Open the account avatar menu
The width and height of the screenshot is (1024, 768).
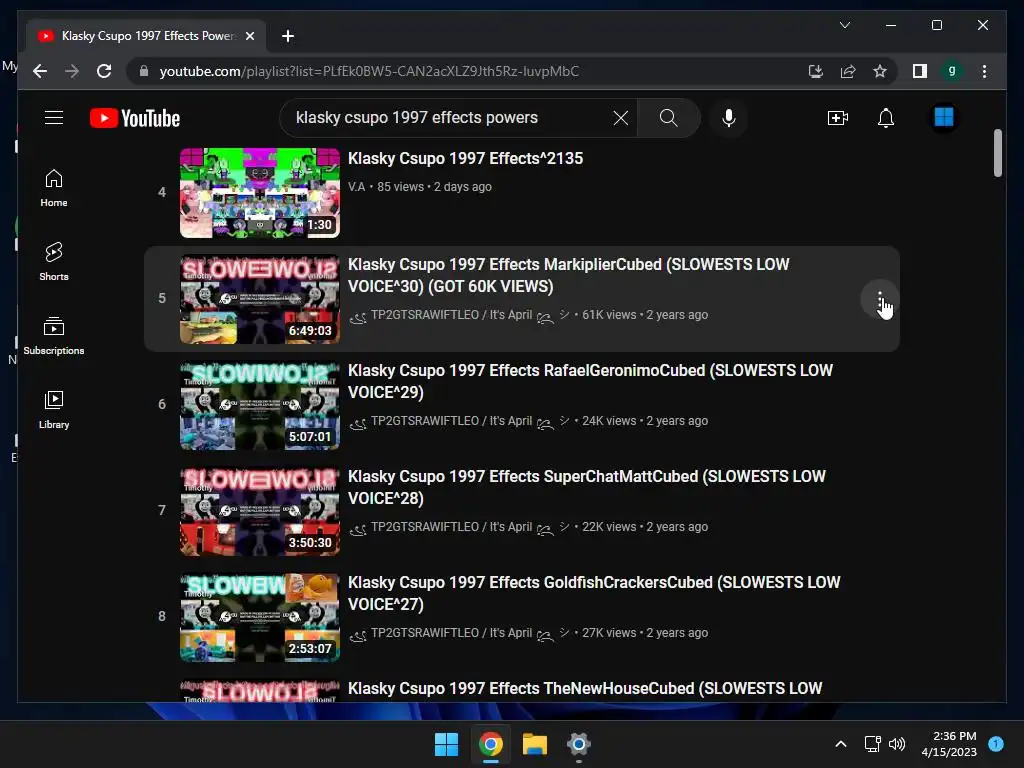944,118
